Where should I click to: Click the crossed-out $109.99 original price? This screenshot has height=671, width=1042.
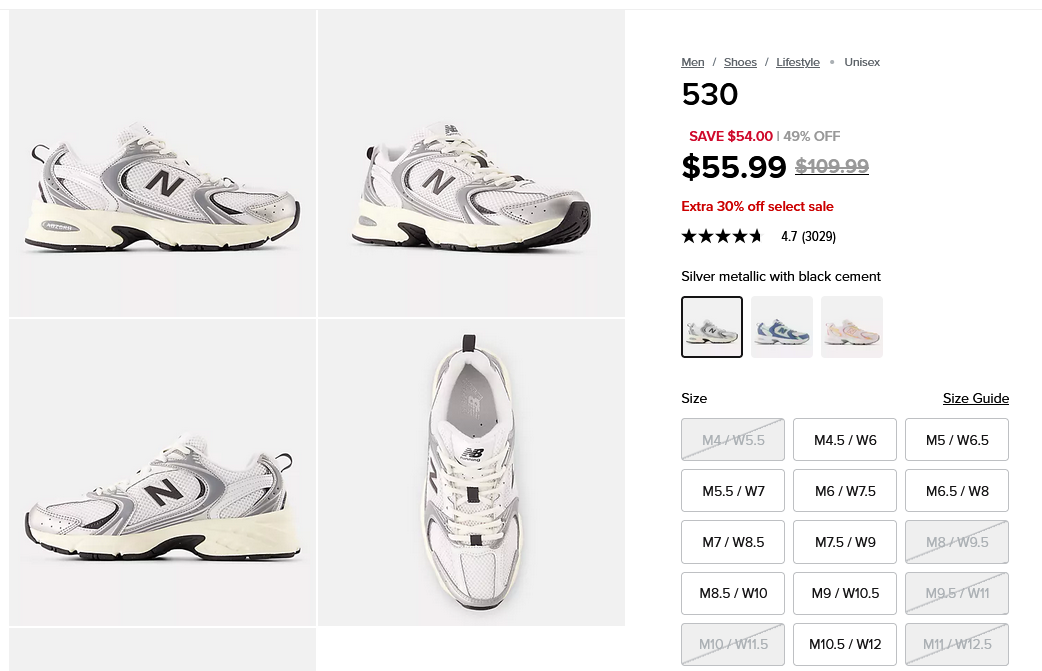(x=832, y=167)
